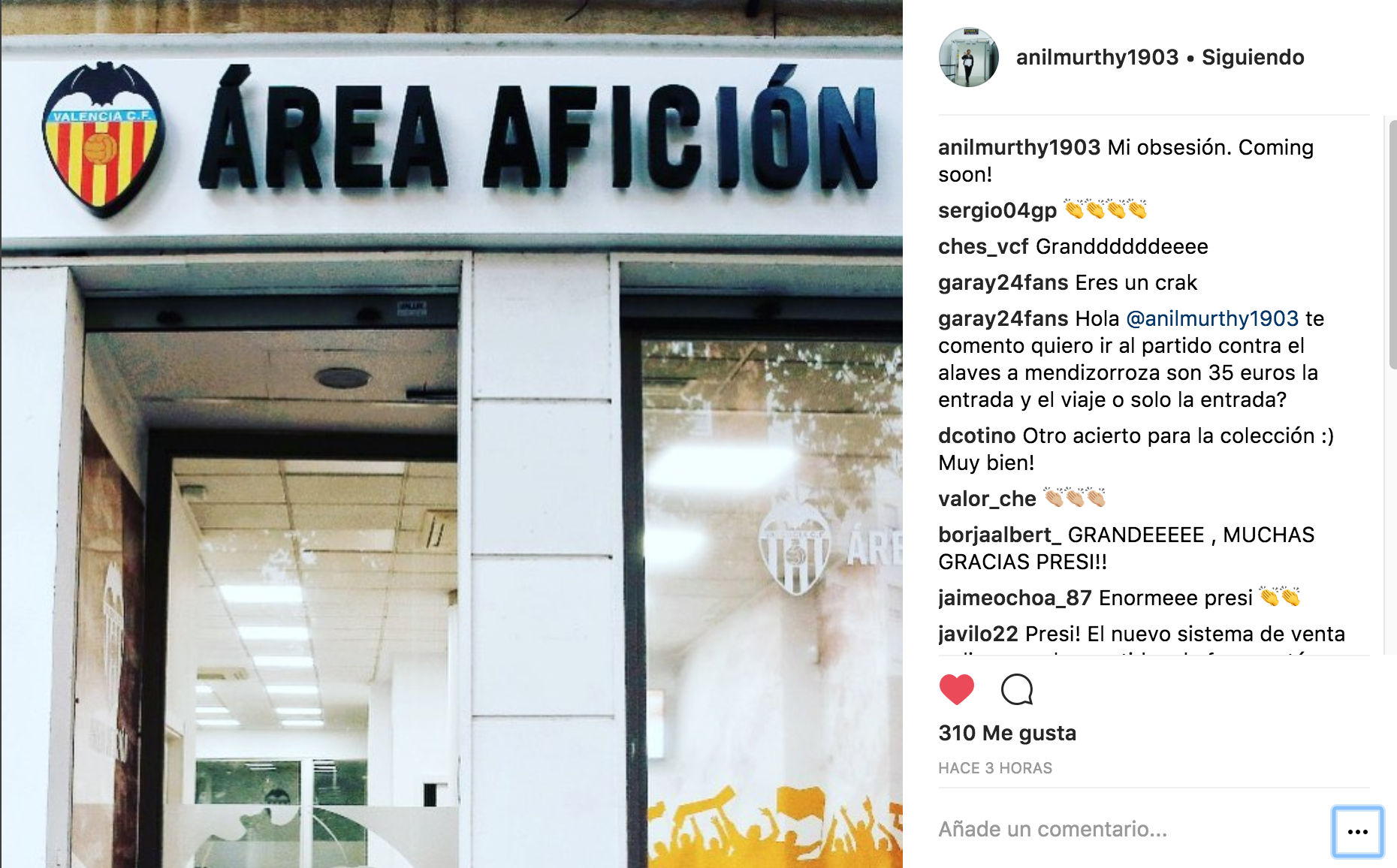
Task: Open borjaalbert_ commenter profile
Action: click(1000, 535)
